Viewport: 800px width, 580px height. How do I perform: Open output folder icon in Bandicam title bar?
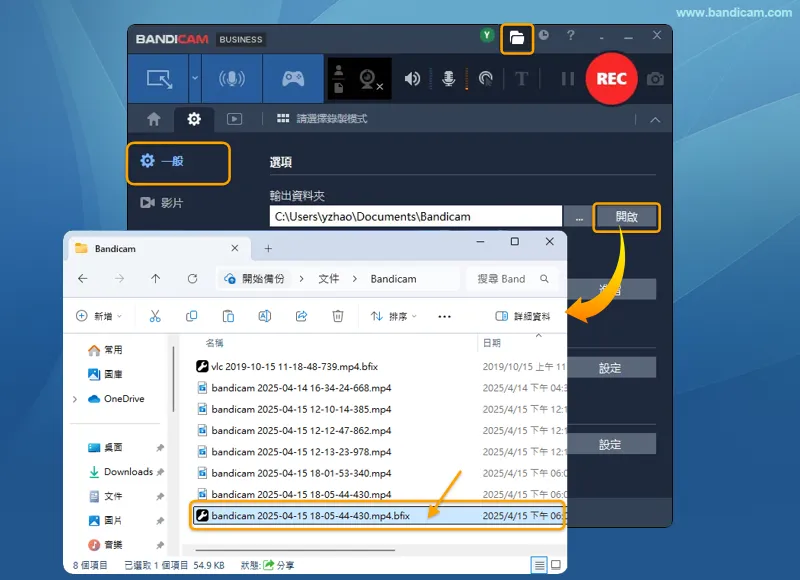[517, 38]
